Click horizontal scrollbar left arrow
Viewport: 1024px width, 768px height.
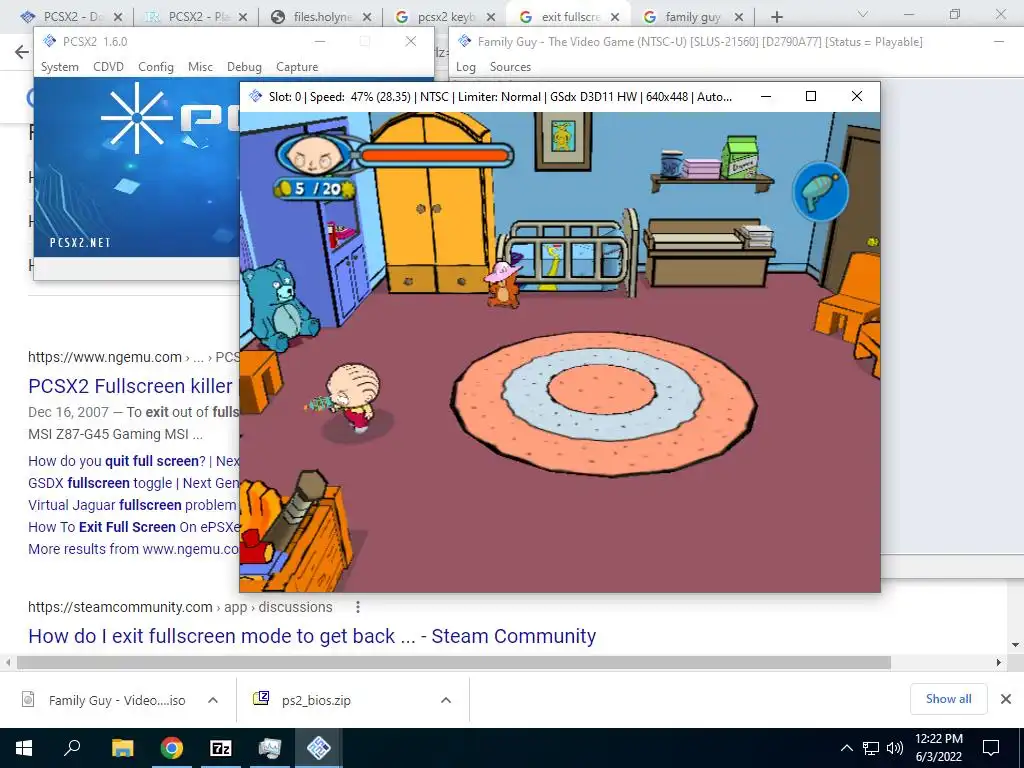[8, 662]
